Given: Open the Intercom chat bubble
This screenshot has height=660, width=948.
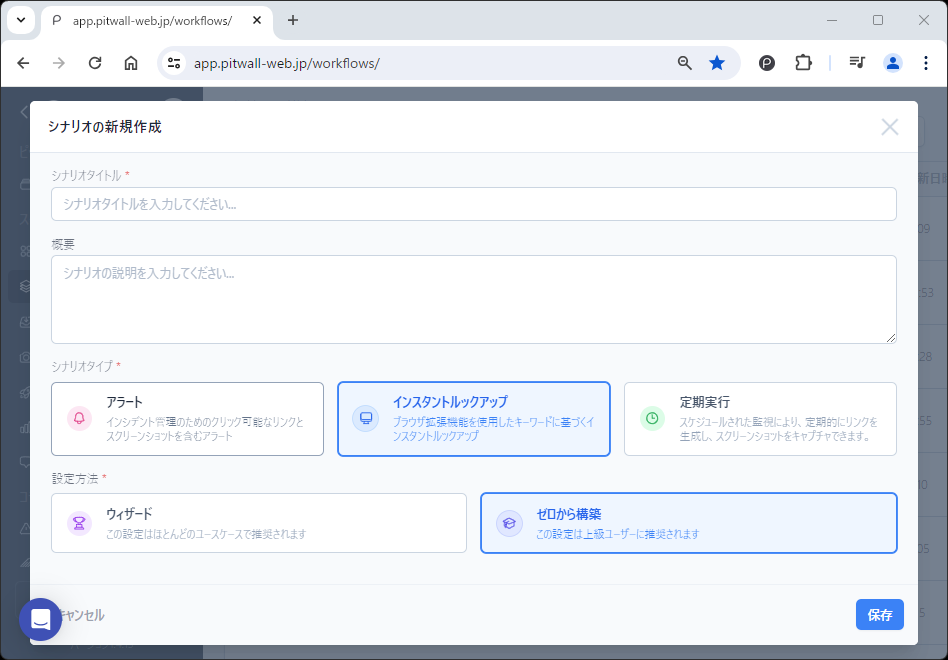Looking at the screenshot, I should pos(41,619).
